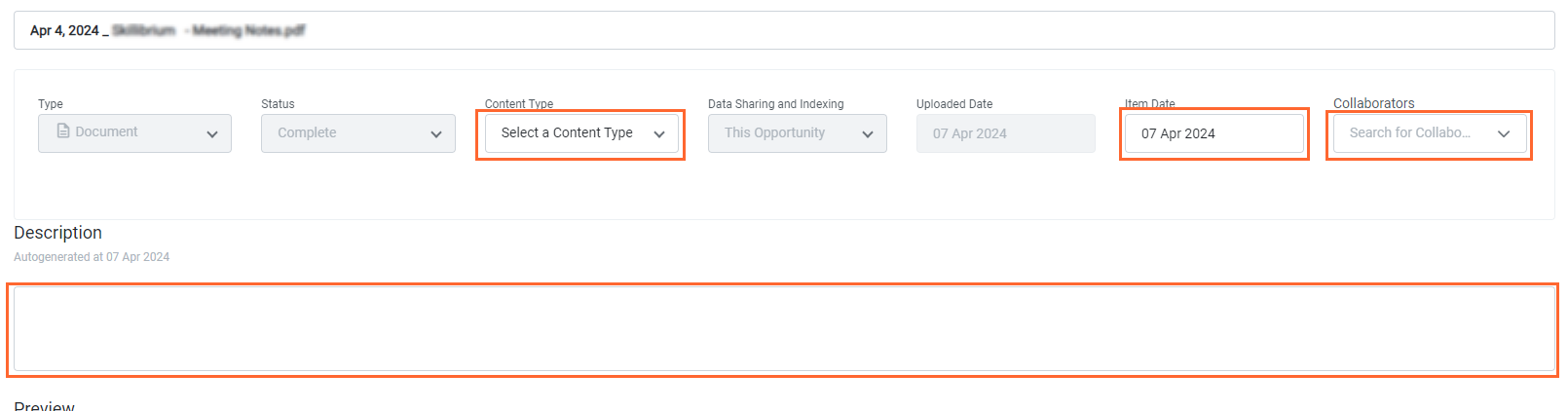The height and width of the screenshot is (411, 1568).
Task: Click the 'Preview' section heading
Action: [x=44, y=406]
